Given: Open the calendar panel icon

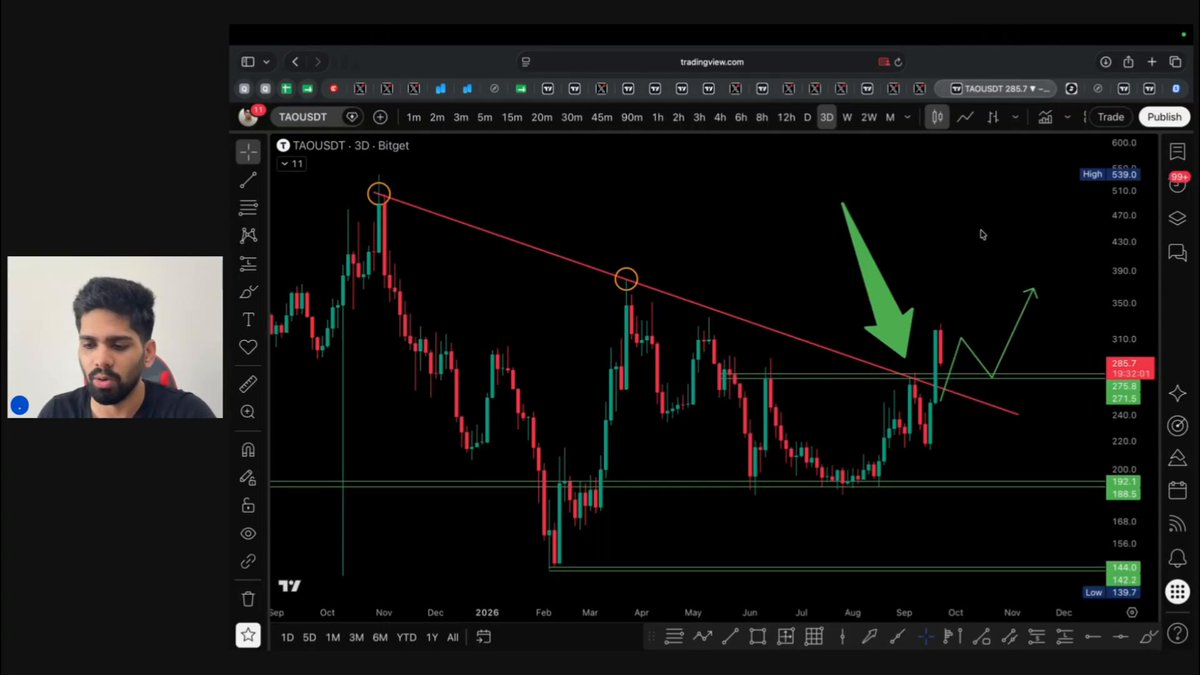Looking at the screenshot, I should pyautogui.click(x=1177, y=491).
